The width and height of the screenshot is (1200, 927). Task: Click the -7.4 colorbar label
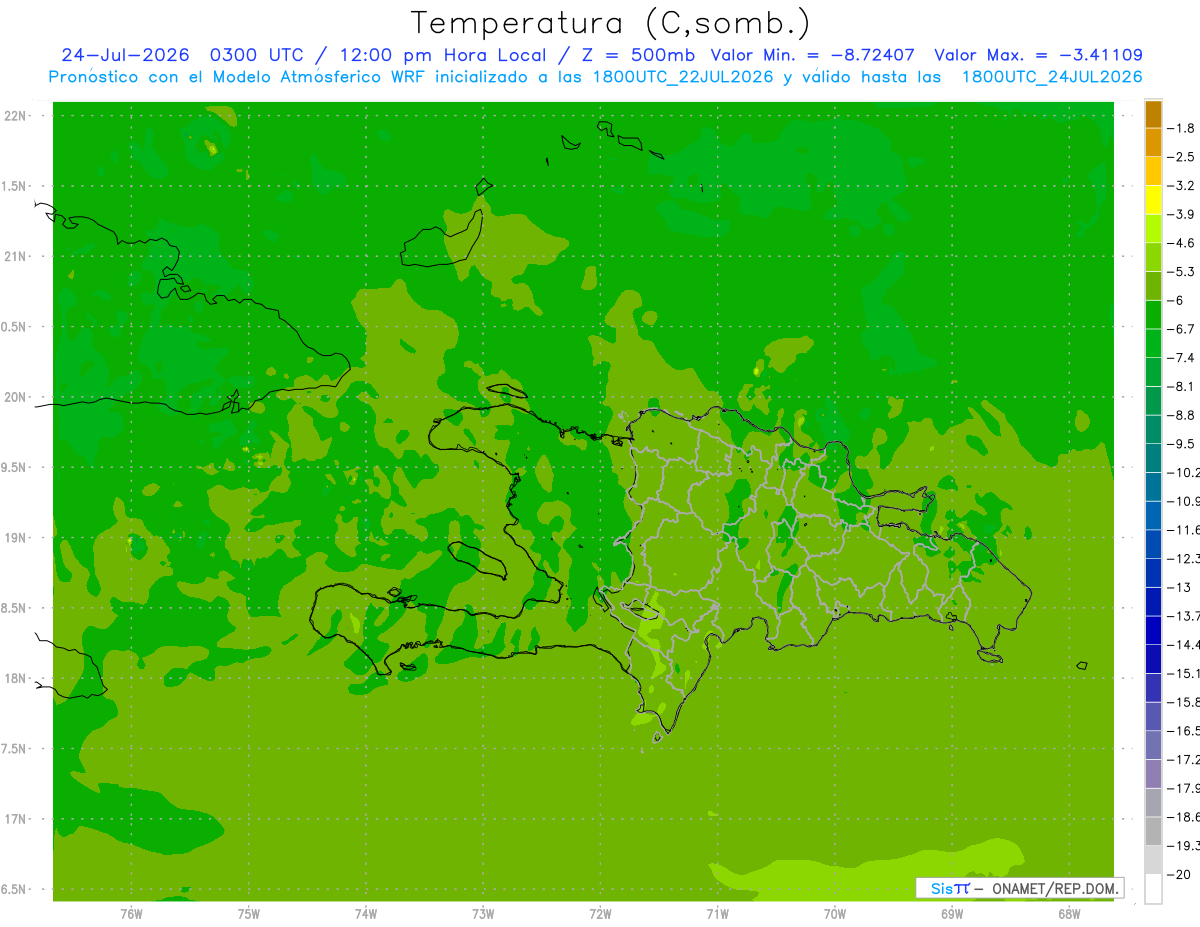pos(1180,358)
